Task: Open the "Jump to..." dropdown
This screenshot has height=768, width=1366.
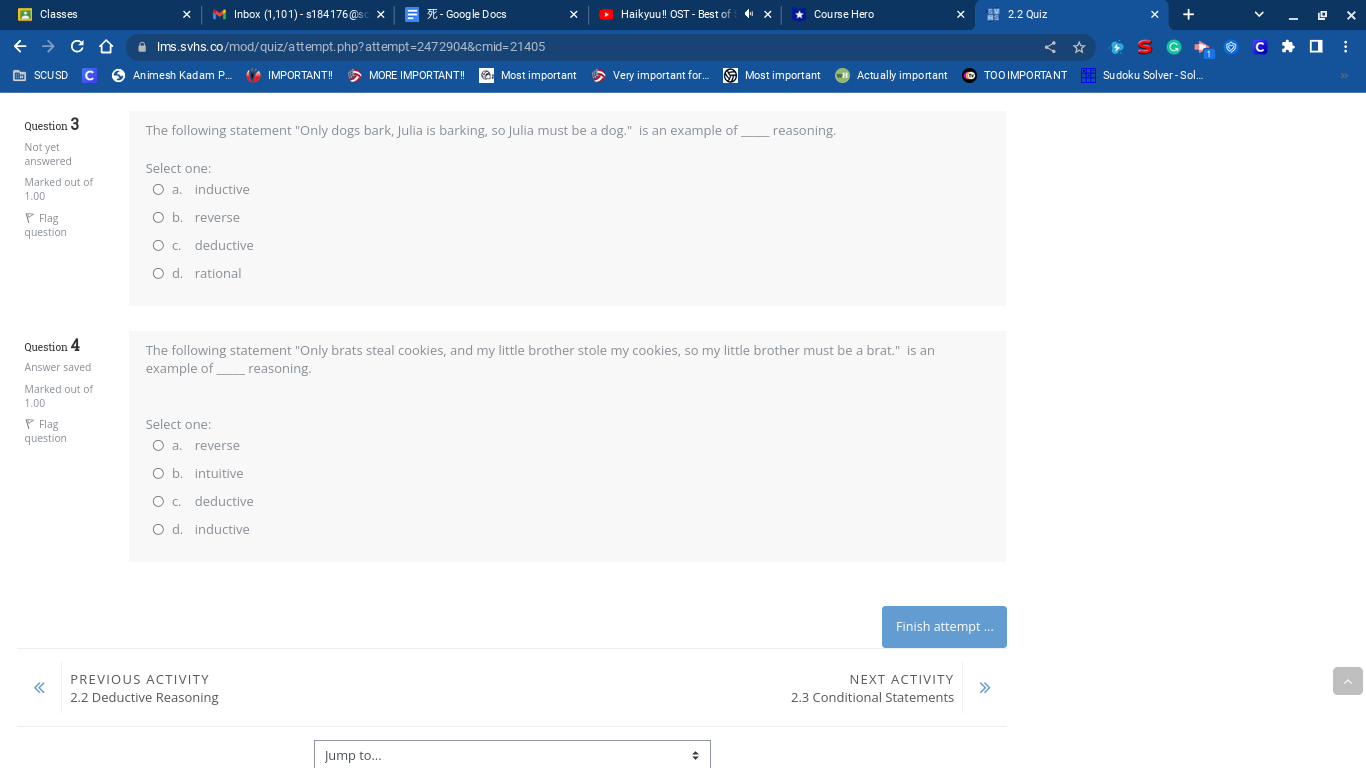Action: tap(511, 754)
